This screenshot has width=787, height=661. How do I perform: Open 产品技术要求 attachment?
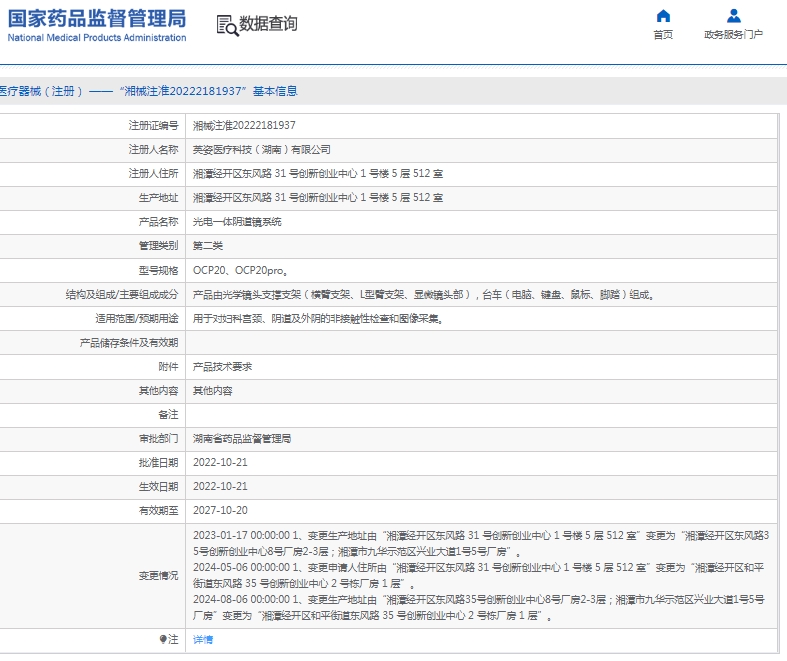tap(222, 367)
